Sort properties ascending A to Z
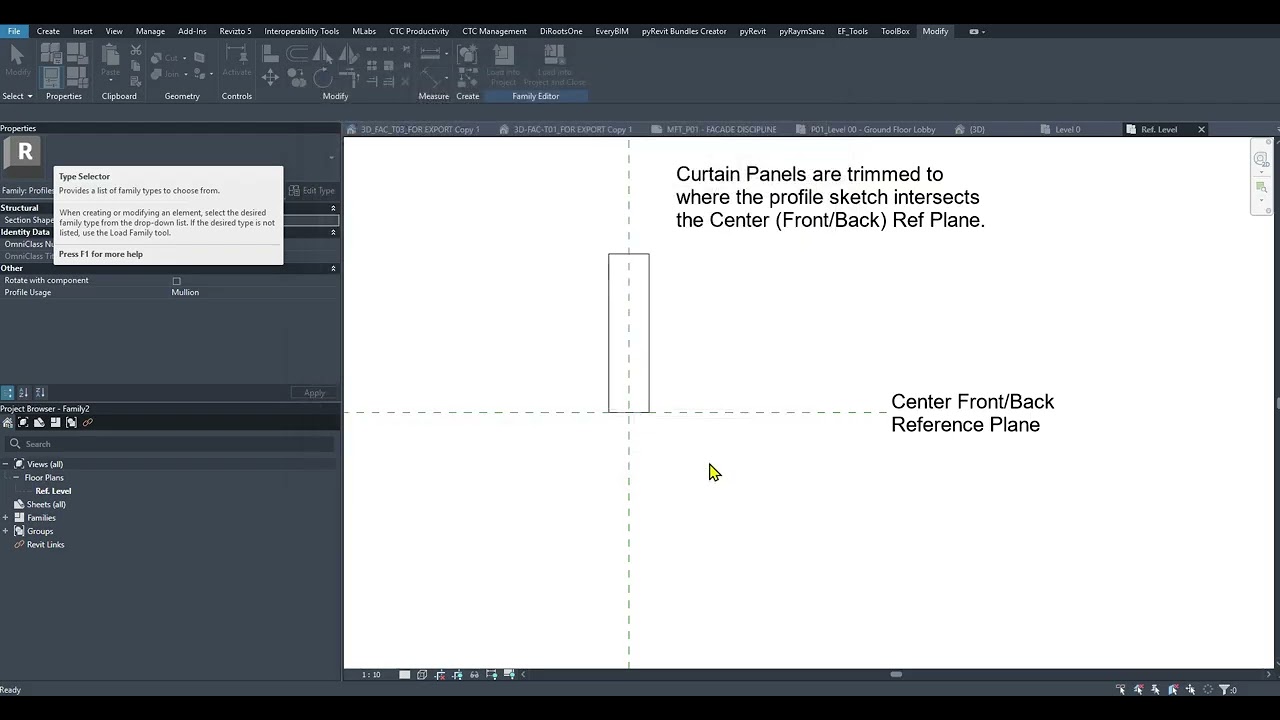1280x720 pixels. click(24, 393)
